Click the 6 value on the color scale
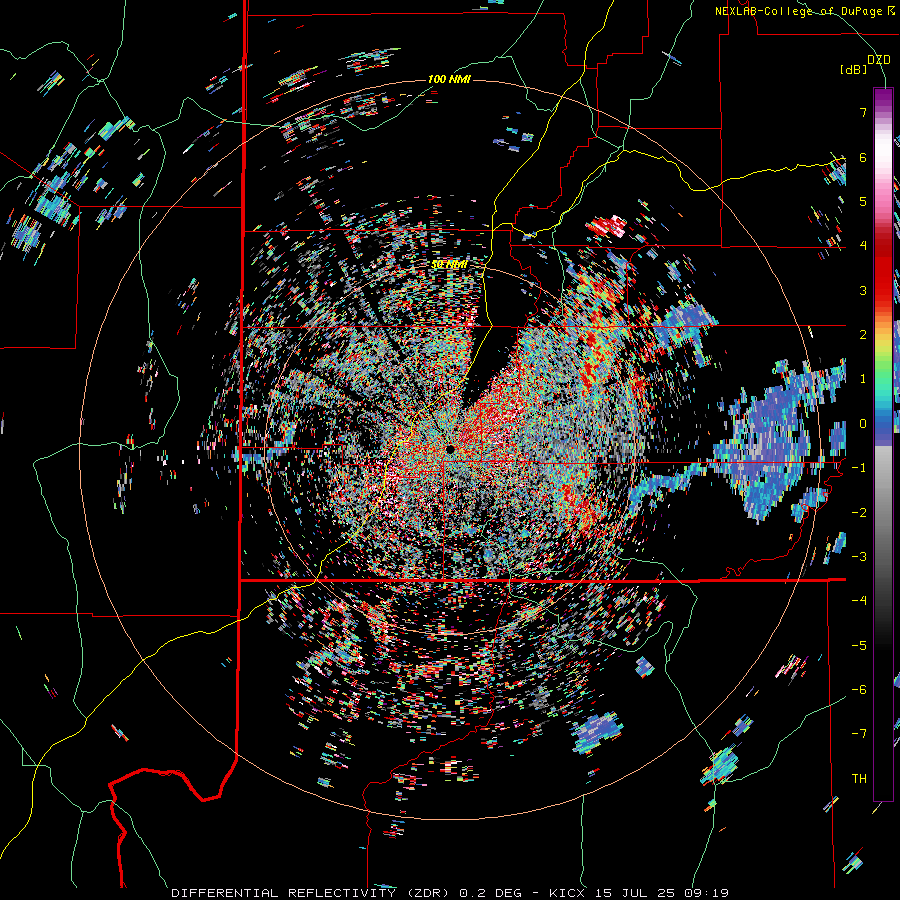900x900 pixels. 863,157
